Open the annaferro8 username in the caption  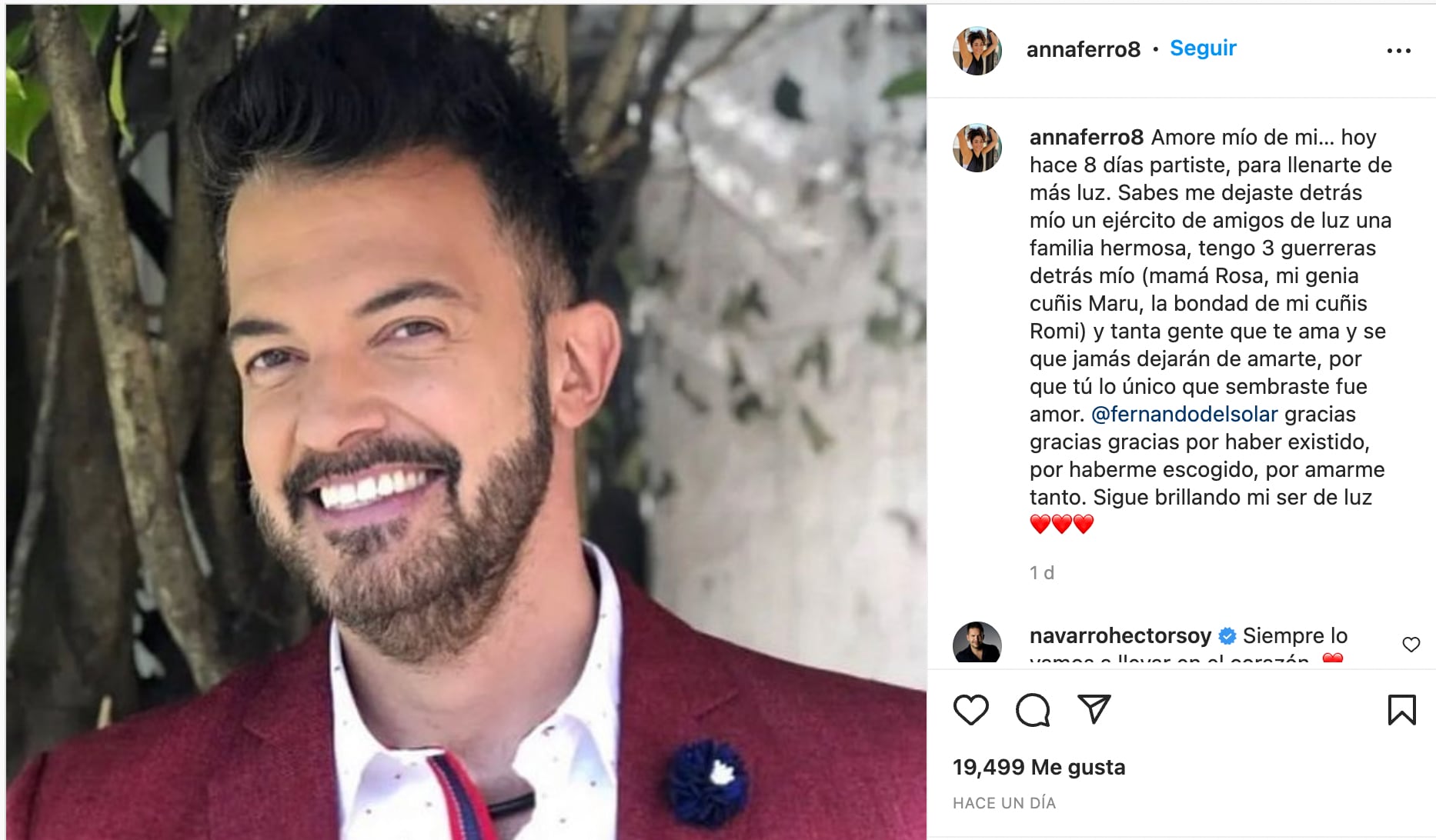(x=1087, y=137)
